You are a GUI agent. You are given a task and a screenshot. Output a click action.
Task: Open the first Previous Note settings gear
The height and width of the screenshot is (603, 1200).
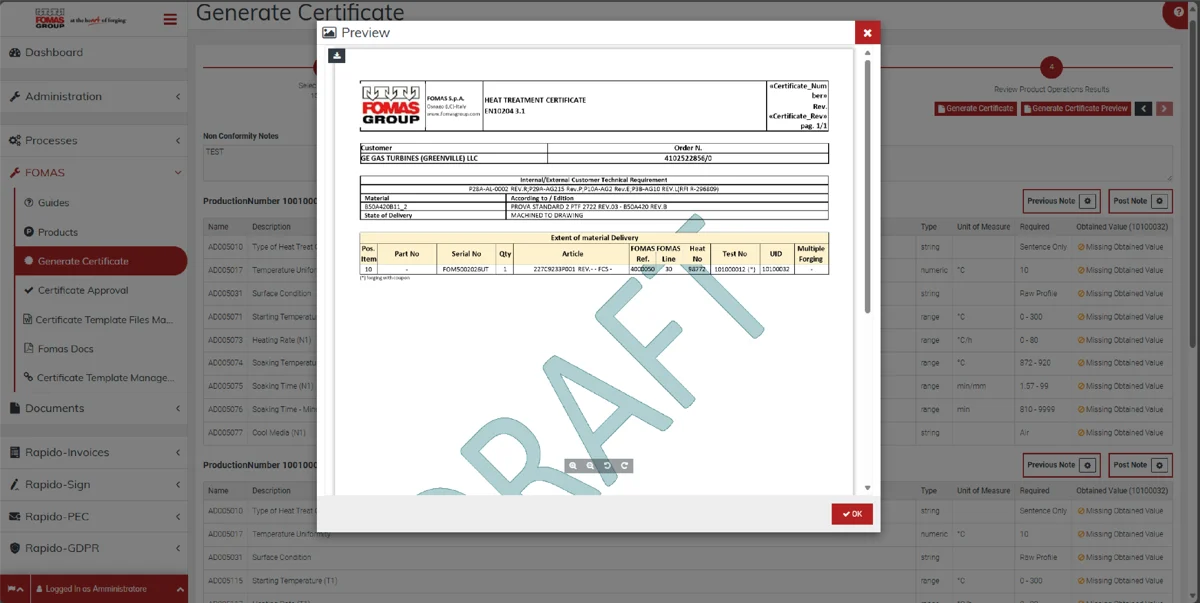(x=1088, y=201)
